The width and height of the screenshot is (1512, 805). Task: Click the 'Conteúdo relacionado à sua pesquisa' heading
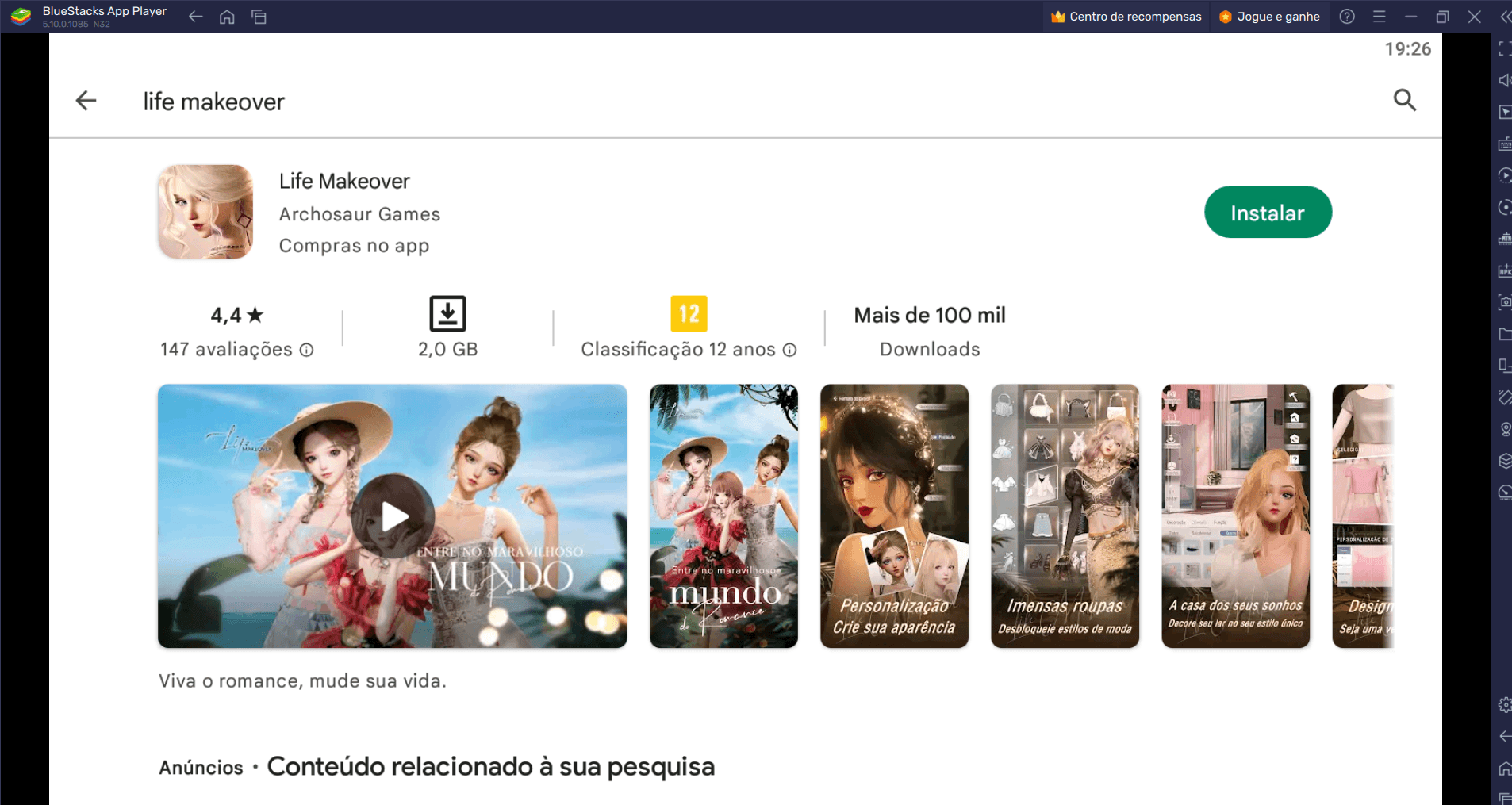[491, 767]
